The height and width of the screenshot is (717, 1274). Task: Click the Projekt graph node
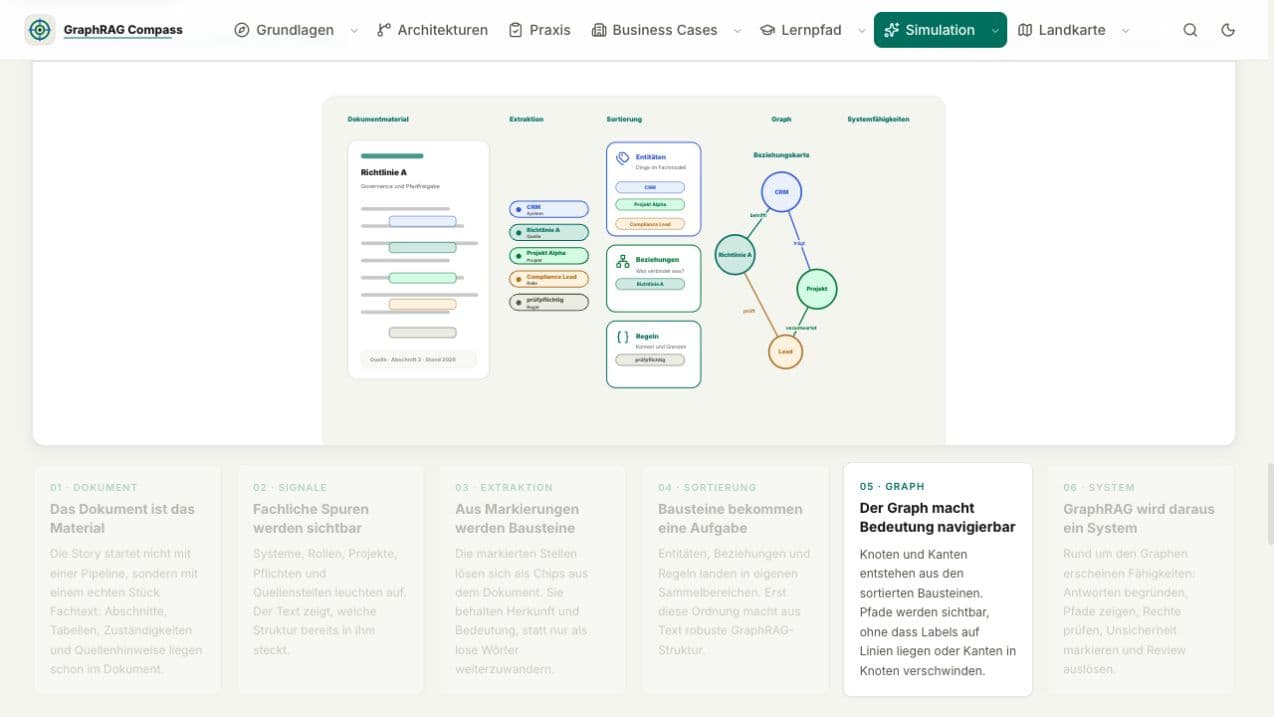(x=817, y=289)
